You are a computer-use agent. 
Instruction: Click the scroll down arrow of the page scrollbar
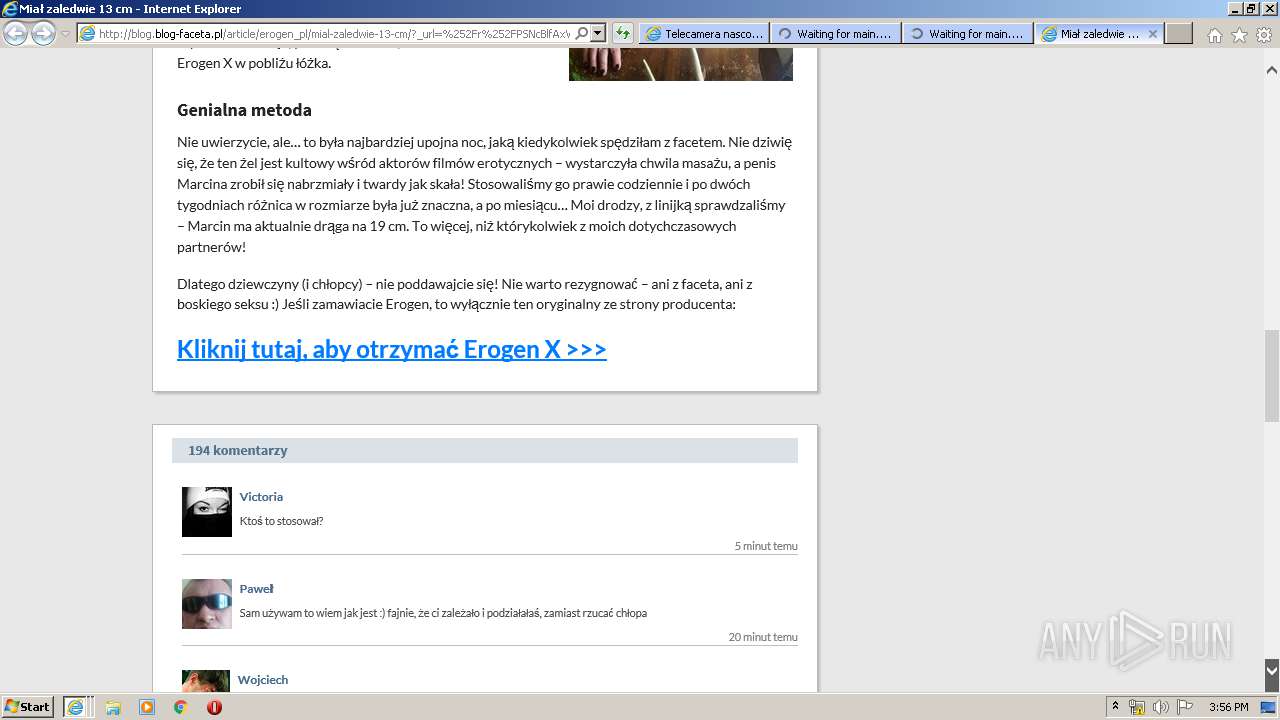coord(1272,671)
